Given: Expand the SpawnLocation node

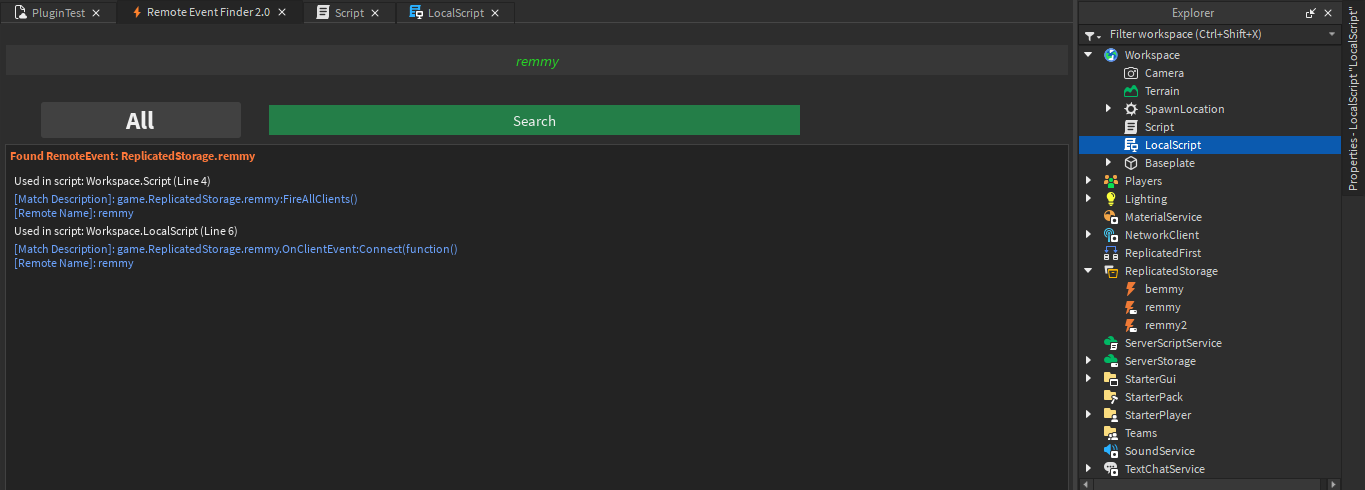Looking at the screenshot, I should (x=1108, y=109).
